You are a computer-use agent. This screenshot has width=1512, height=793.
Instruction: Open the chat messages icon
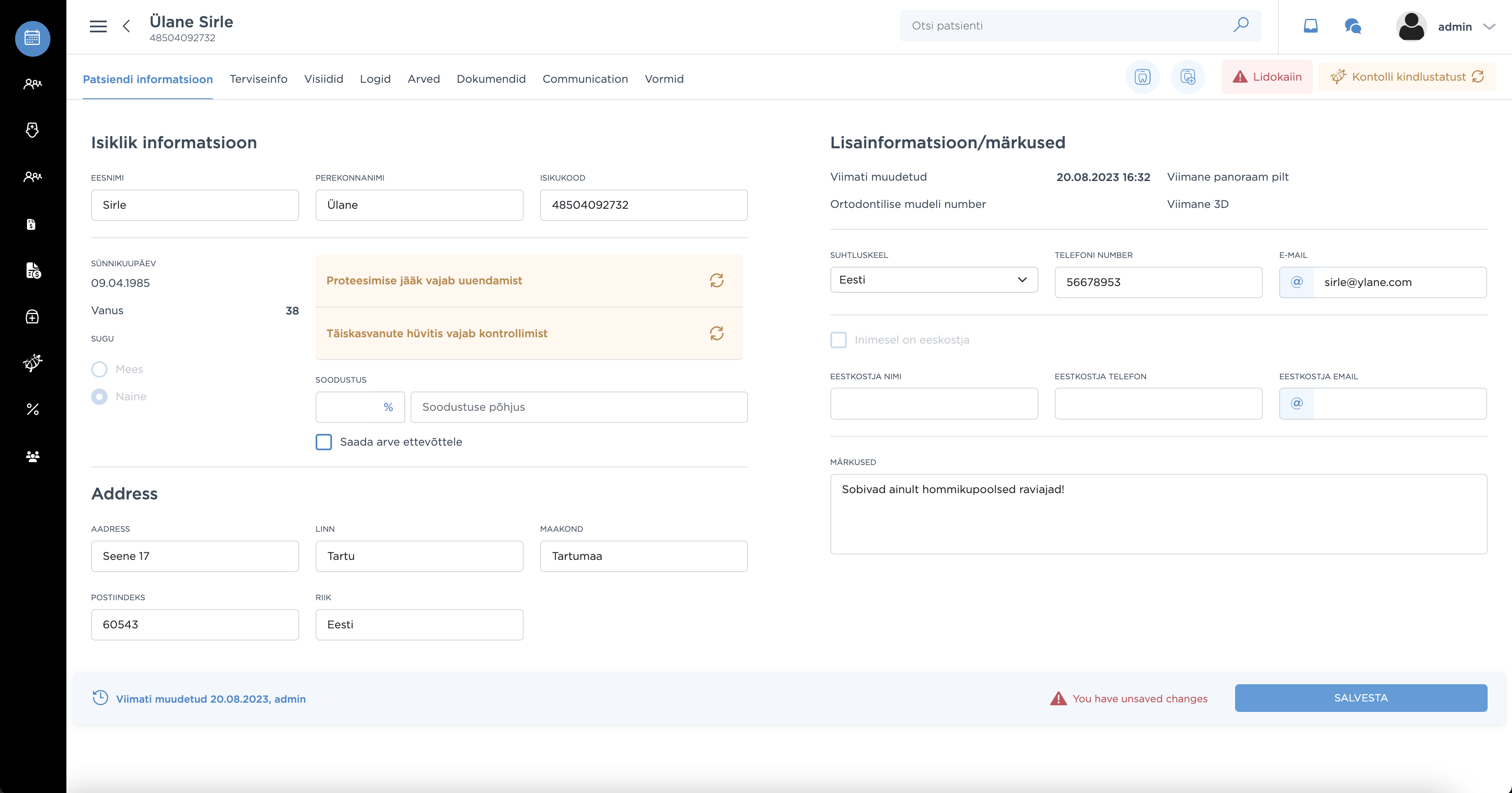1352,26
